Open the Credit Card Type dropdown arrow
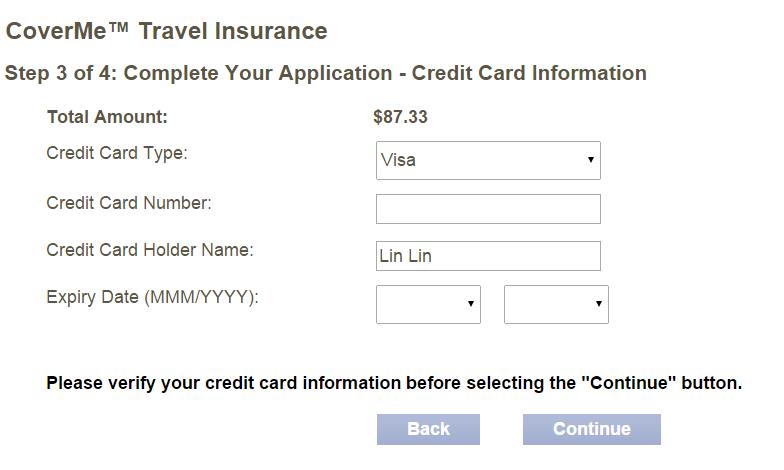The width and height of the screenshot is (784, 470). point(590,160)
